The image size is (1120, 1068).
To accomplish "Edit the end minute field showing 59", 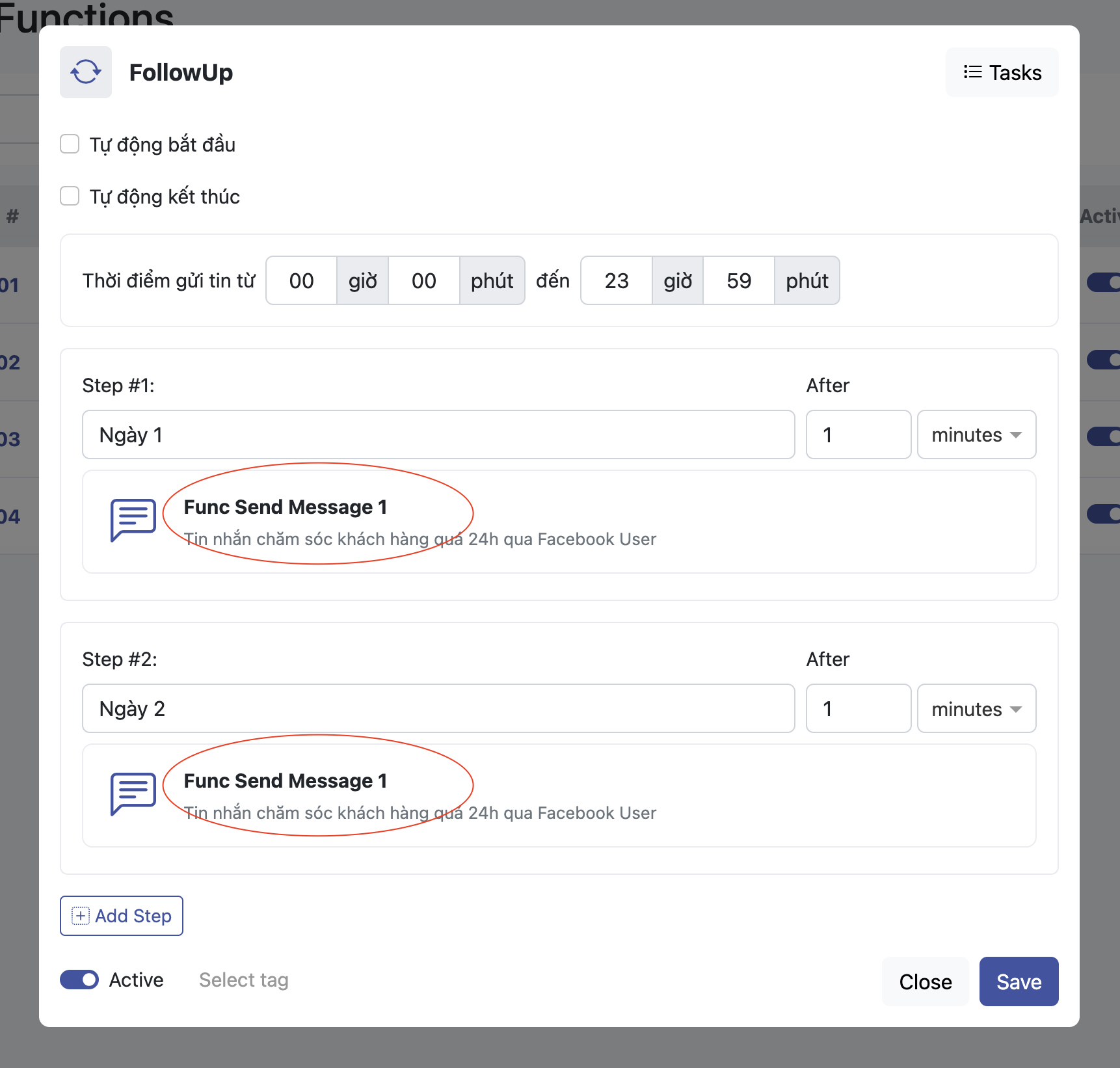I will (739, 280).
